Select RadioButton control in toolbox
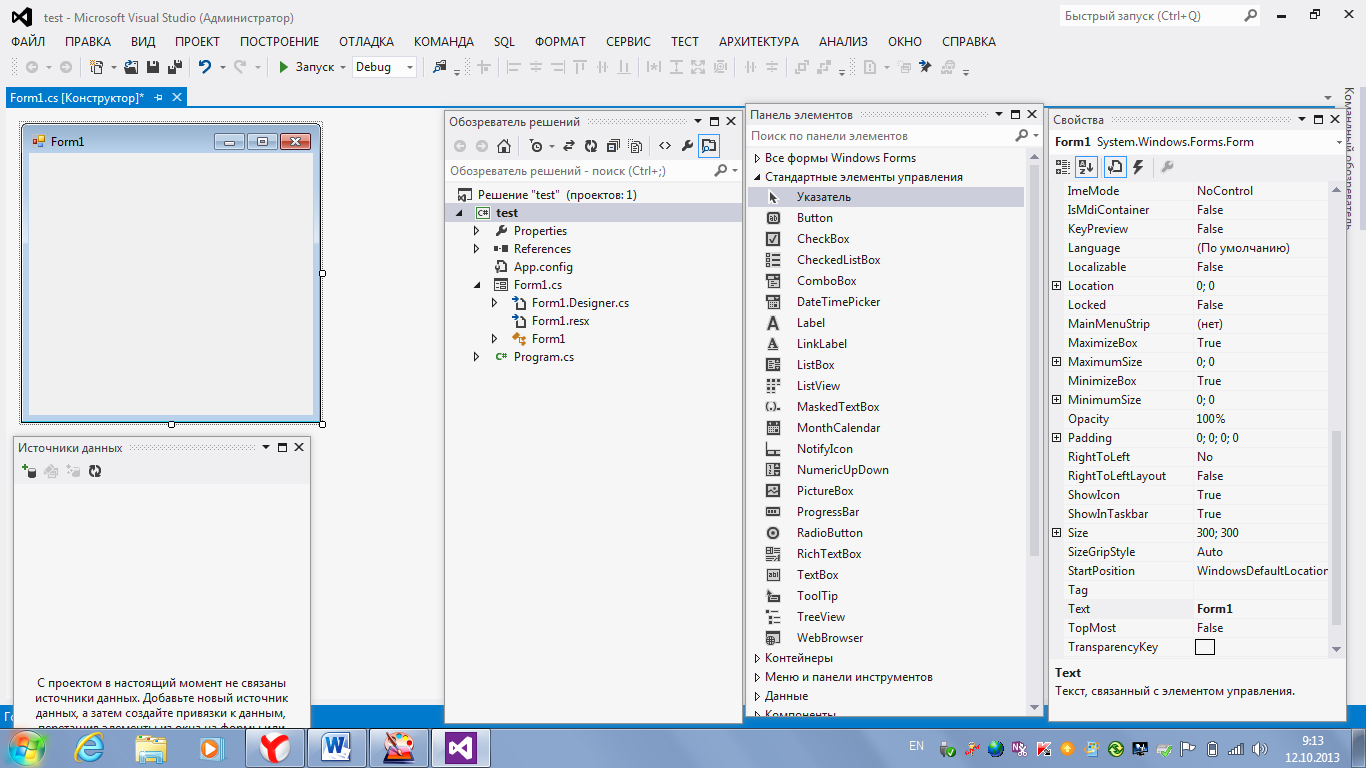 pyautogui.click(x=829, y=533)
